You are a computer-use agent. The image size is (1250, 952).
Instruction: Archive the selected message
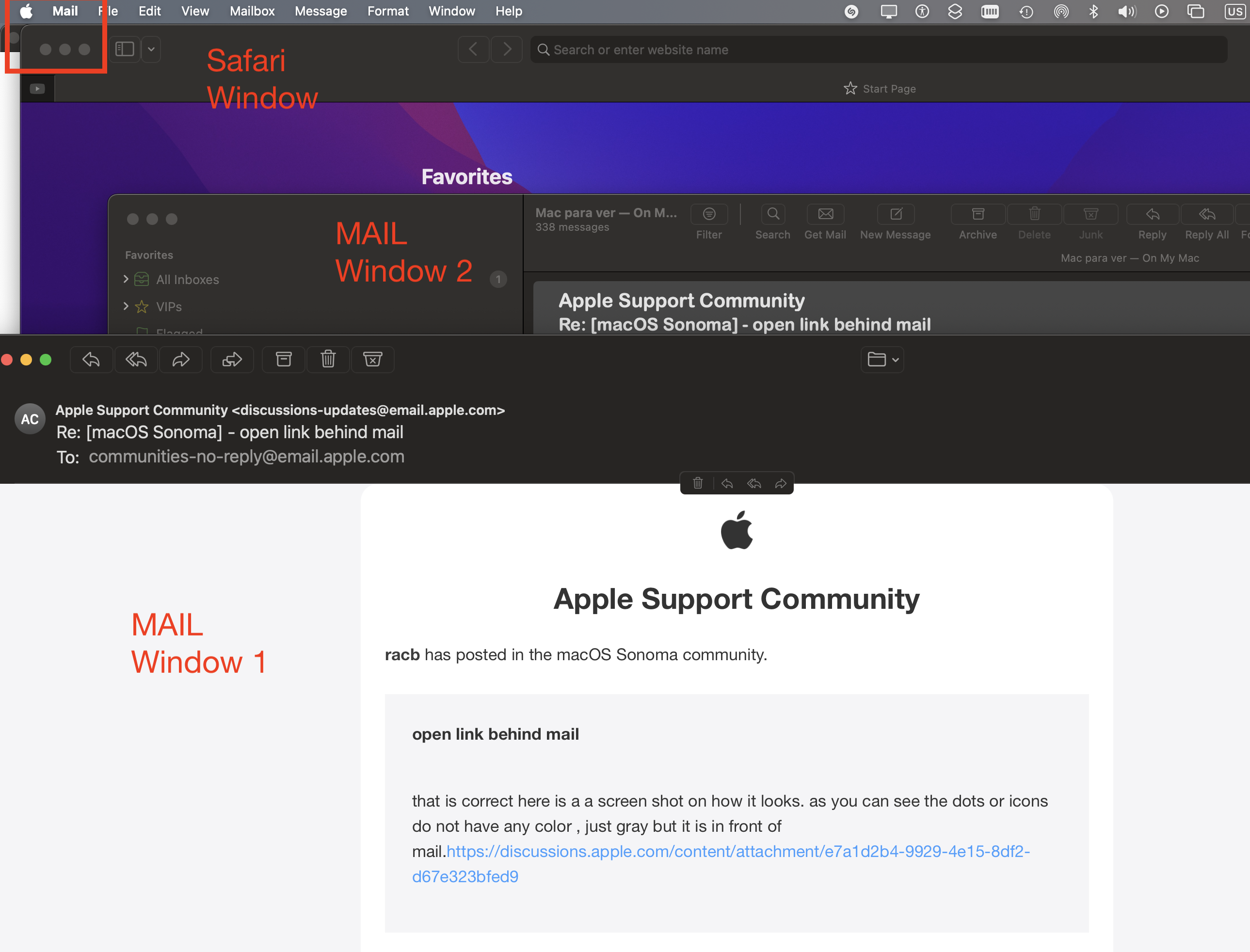pos(978,214)
